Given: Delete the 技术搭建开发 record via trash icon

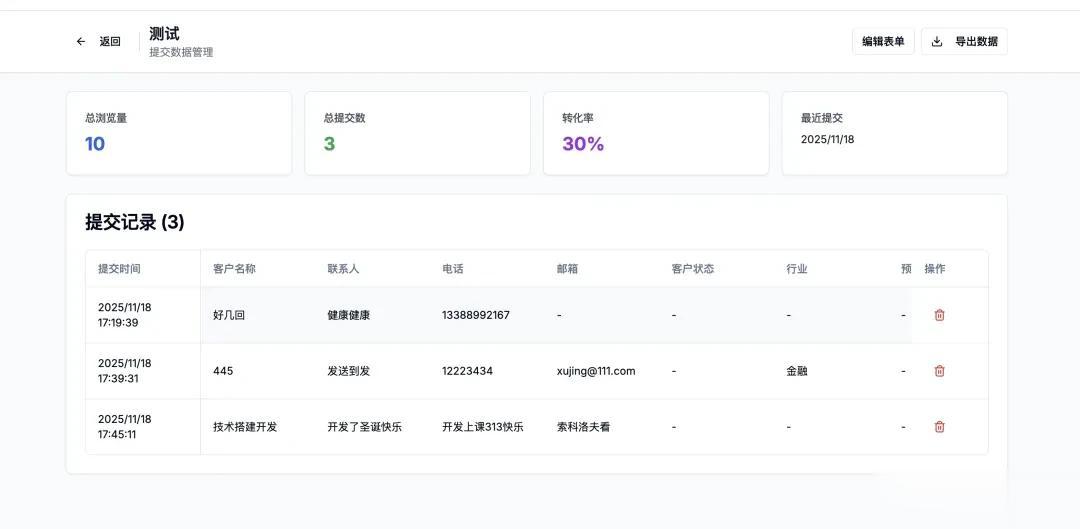Looking at the screenshot, I should click(x=939, y=427).
